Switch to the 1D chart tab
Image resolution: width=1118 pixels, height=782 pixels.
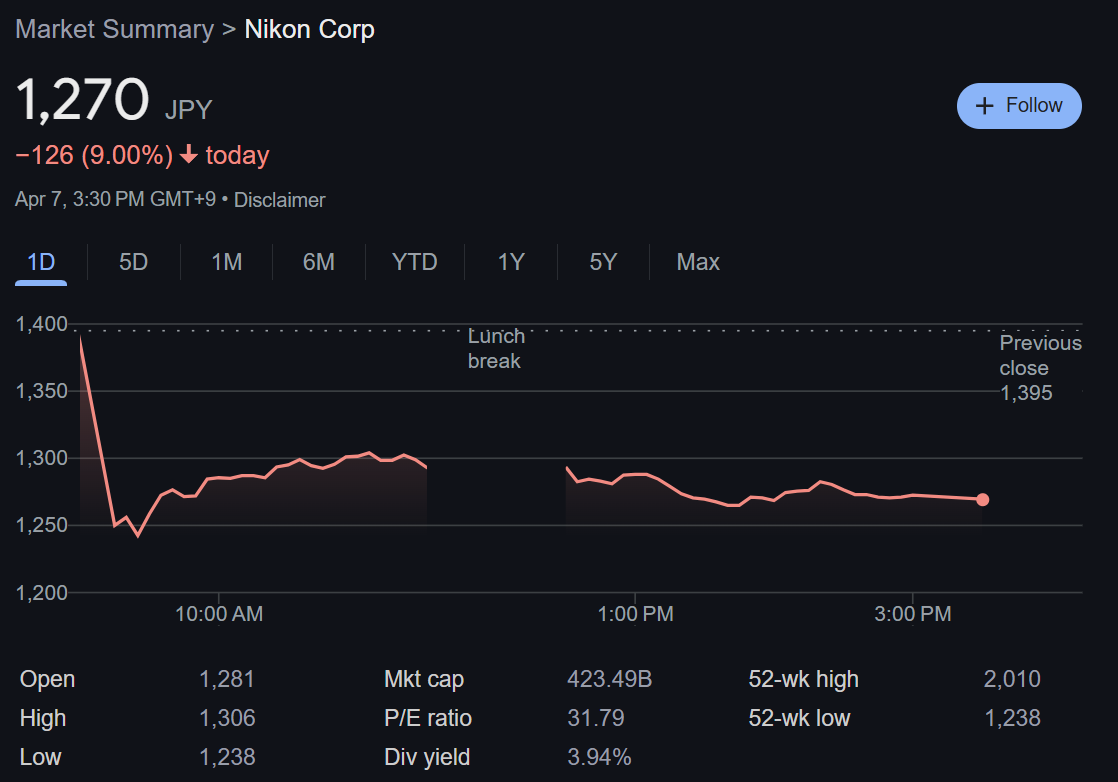coord(41,262)
